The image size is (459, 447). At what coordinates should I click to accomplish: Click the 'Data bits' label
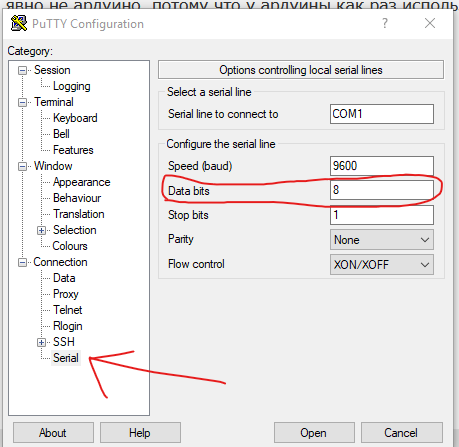tap(189, 191)
